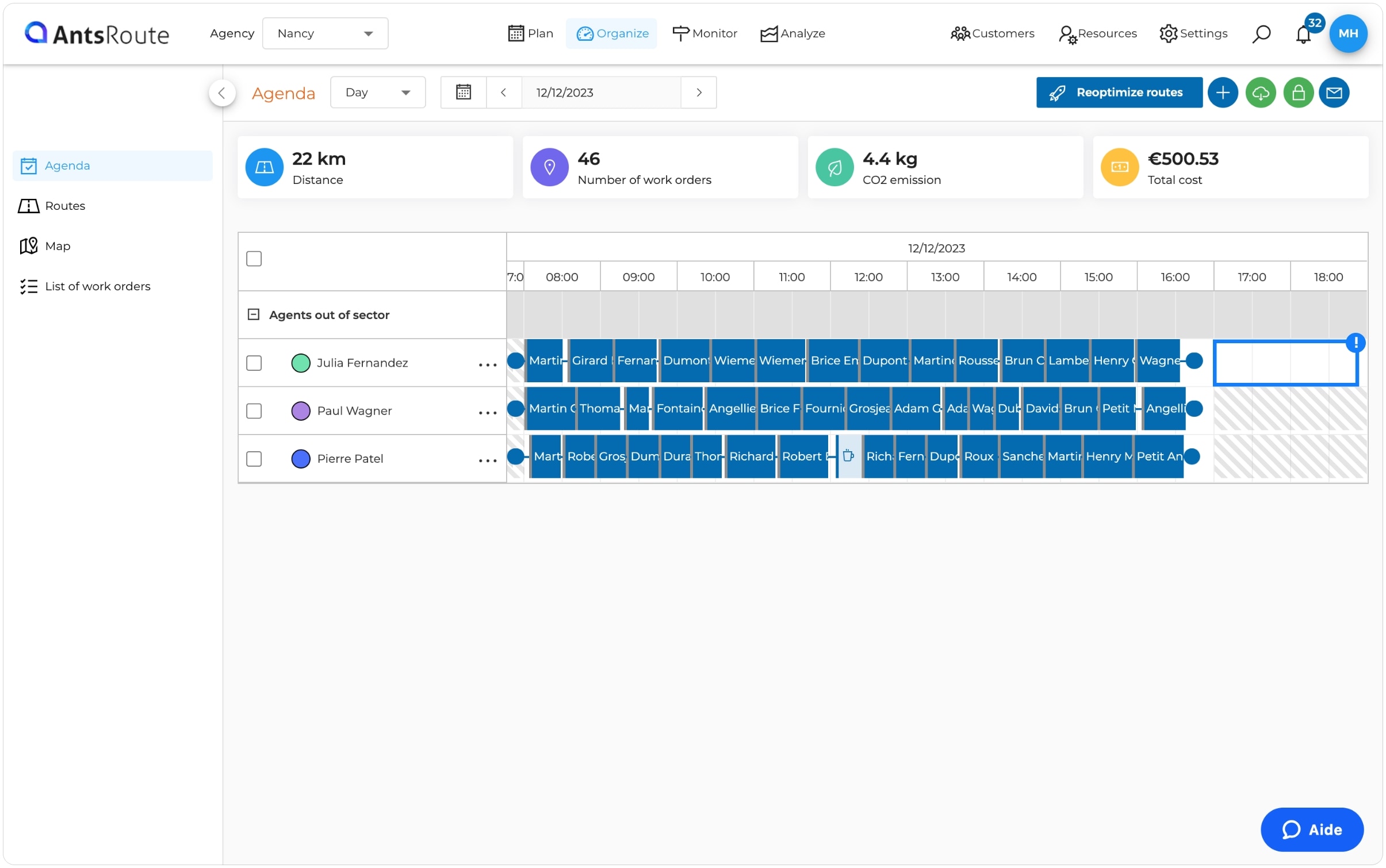Click the exclamation alert marker on timeline

(x=1356, y=343)
